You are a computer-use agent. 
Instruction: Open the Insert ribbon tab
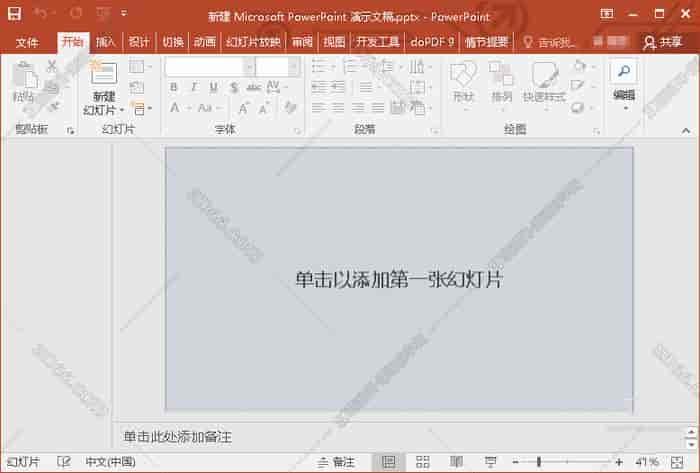[x=105, y=42]
